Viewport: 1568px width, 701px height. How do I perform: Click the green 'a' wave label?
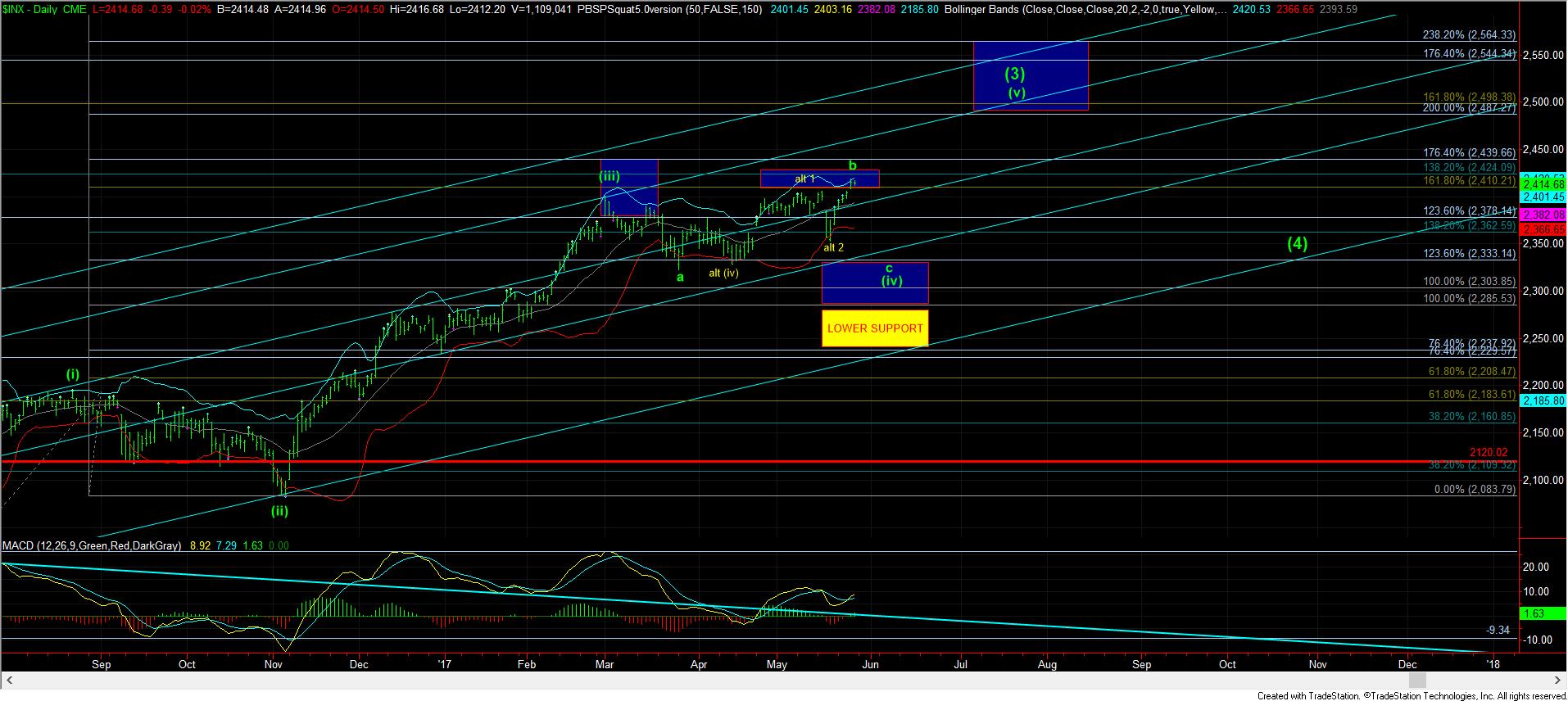(680, 277)
